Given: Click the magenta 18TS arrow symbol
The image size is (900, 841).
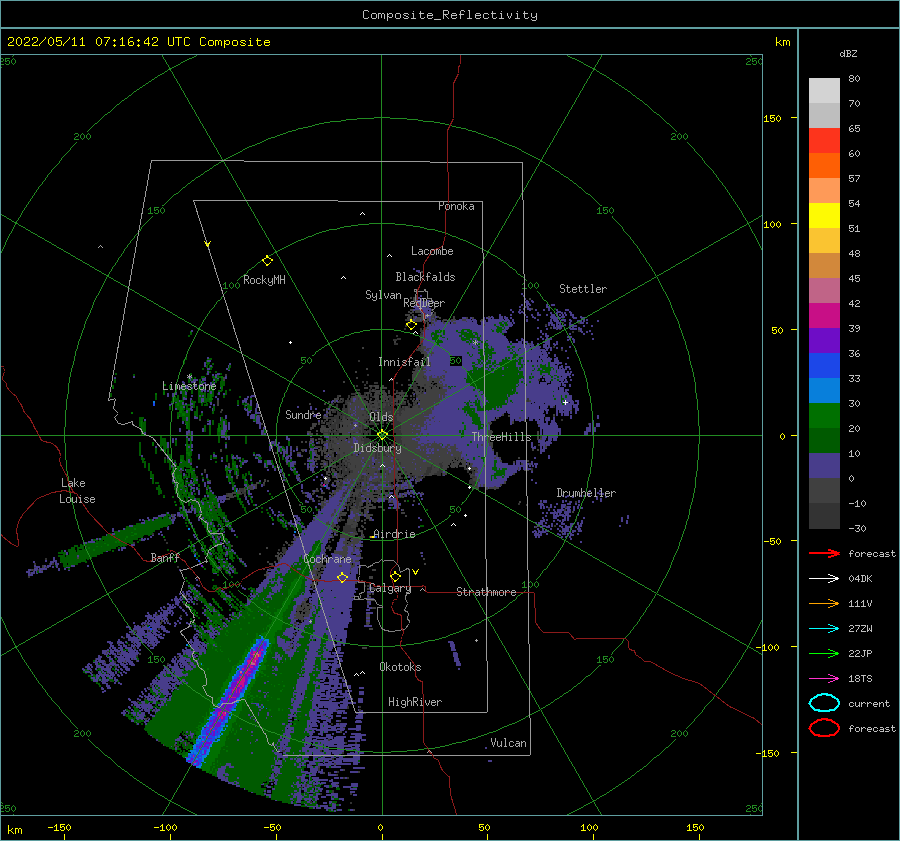Looking at the screenshot, I should [x=824, y=679].
